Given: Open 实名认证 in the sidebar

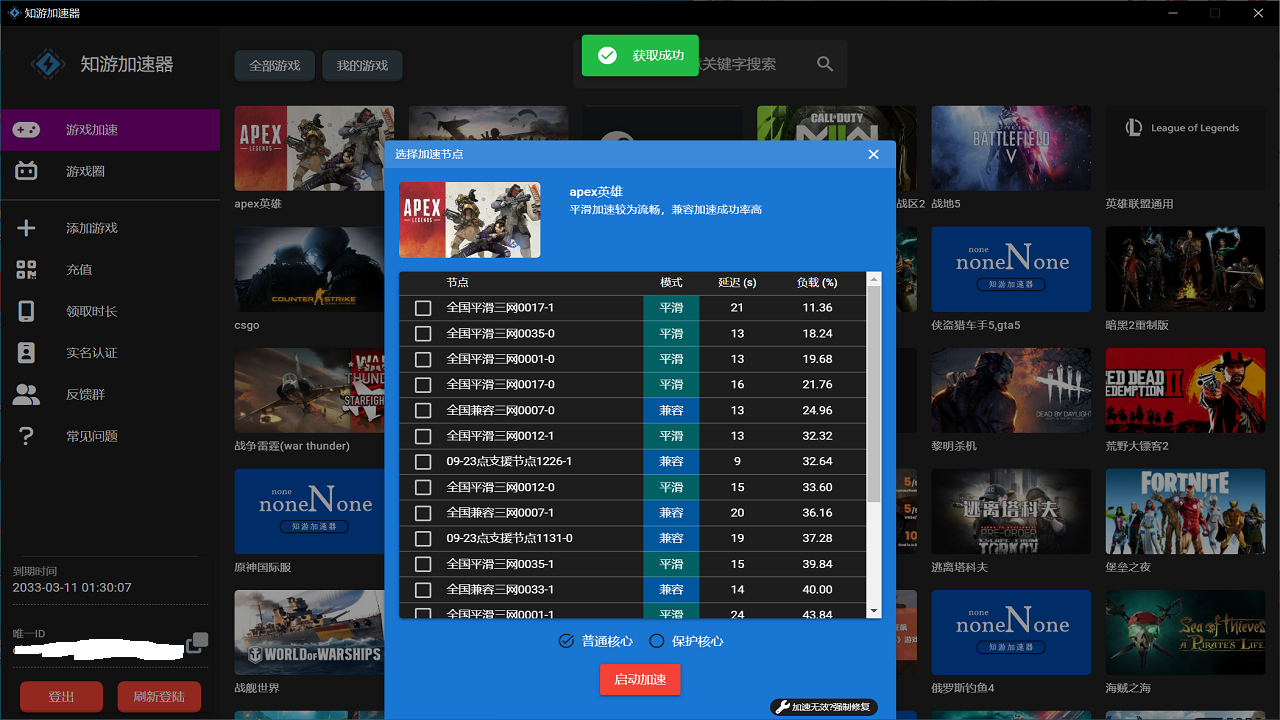Looking at the screenshot, I should pyautogui.click(x=110, y=353).
